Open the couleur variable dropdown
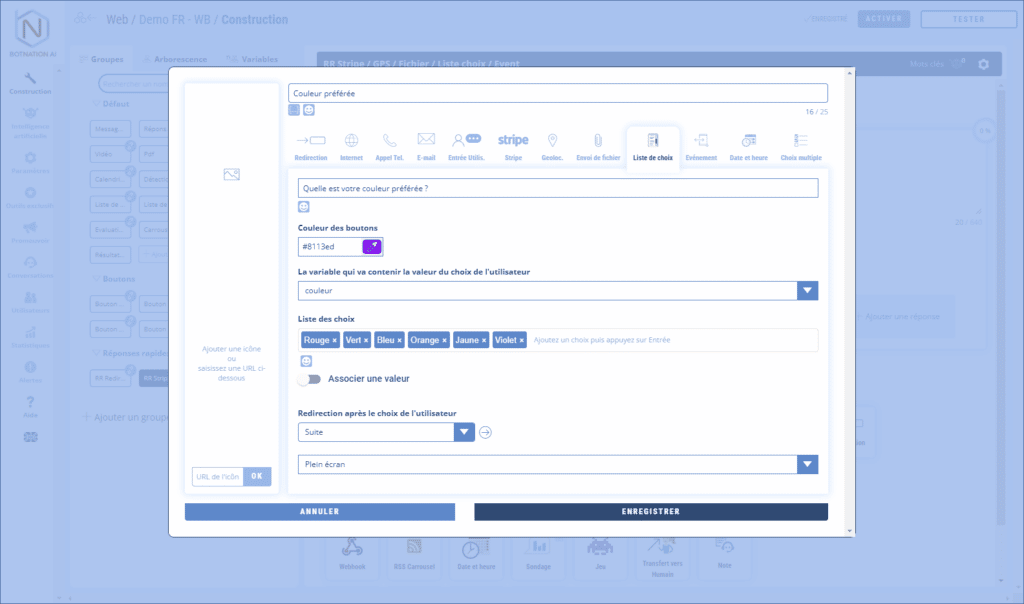Screen dimensions: 1024x604 pos(807,290)
